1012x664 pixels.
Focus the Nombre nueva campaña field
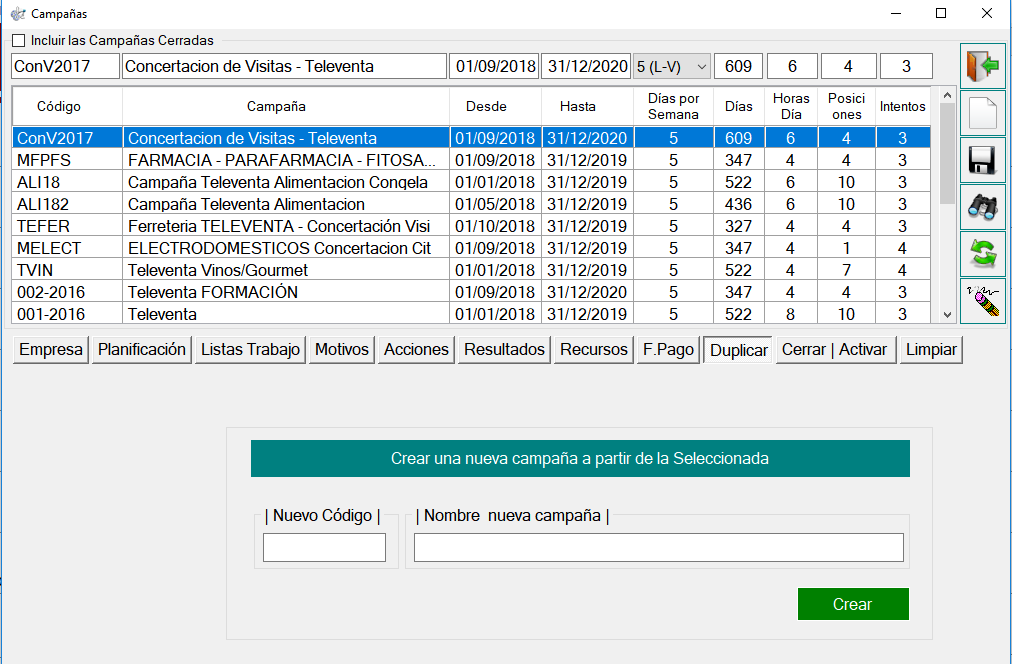point(659,547)
